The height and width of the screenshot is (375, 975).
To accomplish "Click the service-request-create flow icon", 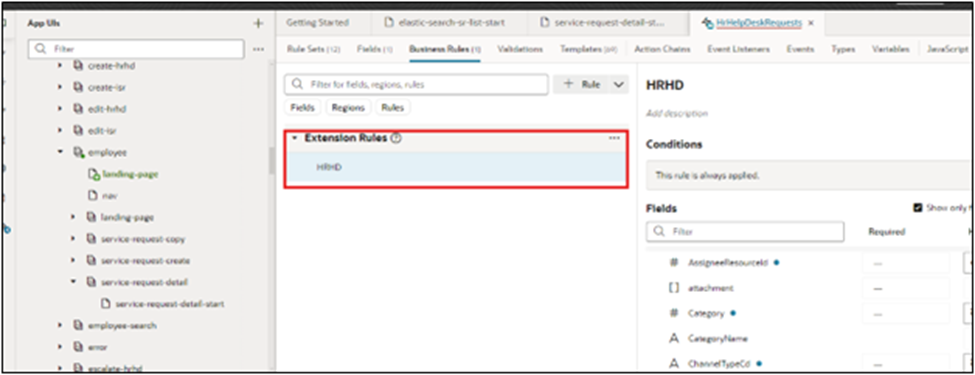I will click(91, 261).
